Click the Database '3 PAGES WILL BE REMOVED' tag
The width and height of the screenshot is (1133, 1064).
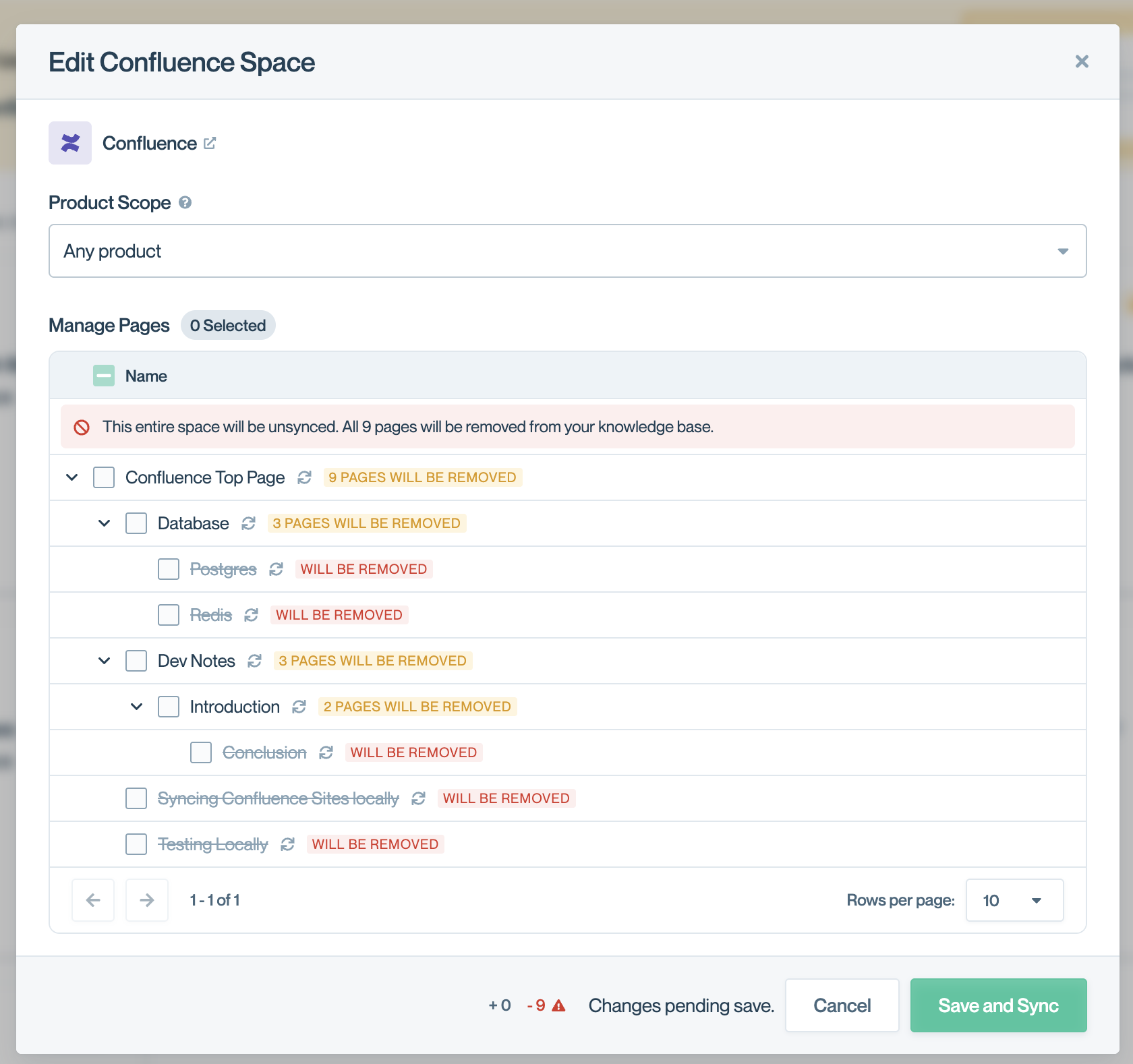367,523
